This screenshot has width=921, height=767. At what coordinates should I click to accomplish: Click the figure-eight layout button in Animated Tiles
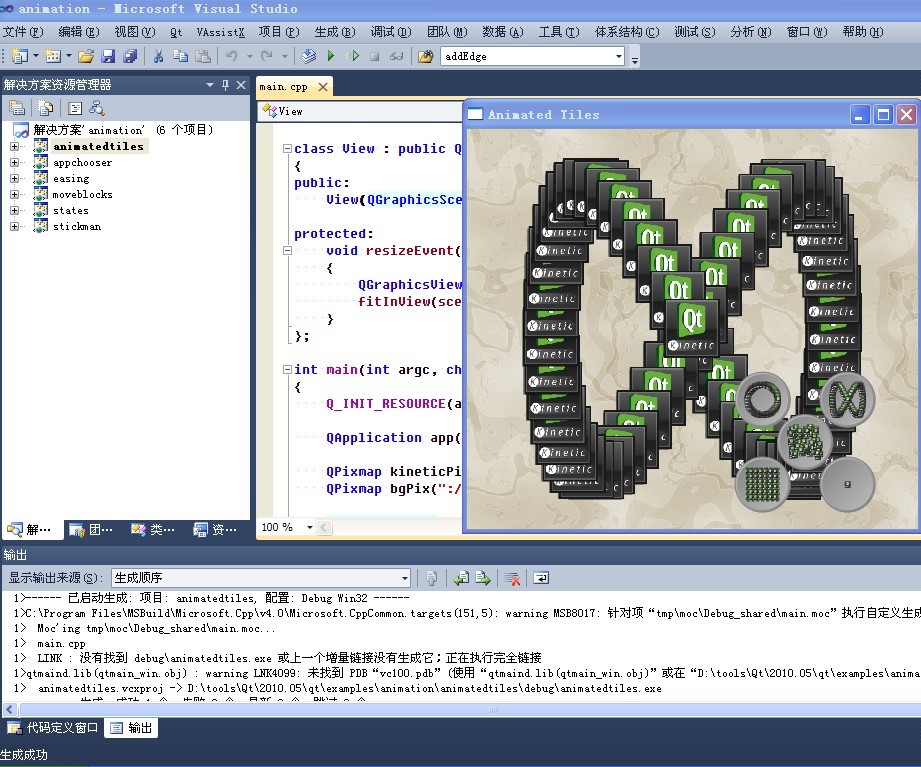(x=847, y=399)
